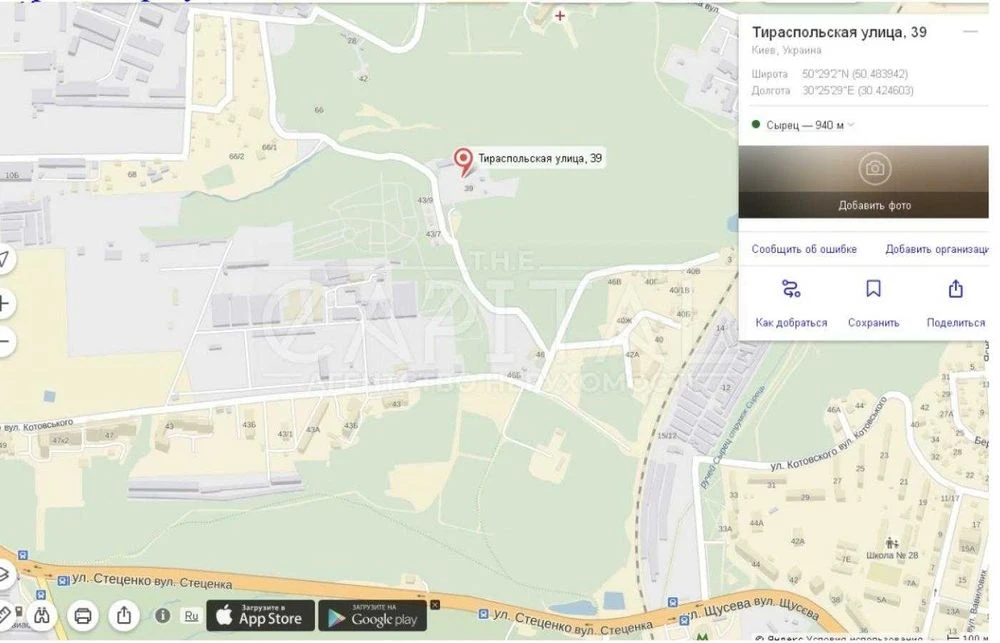This screenshot has height=643, width=1000.
Task: Click latitude value 50°29'2"N
Action: 825,74
